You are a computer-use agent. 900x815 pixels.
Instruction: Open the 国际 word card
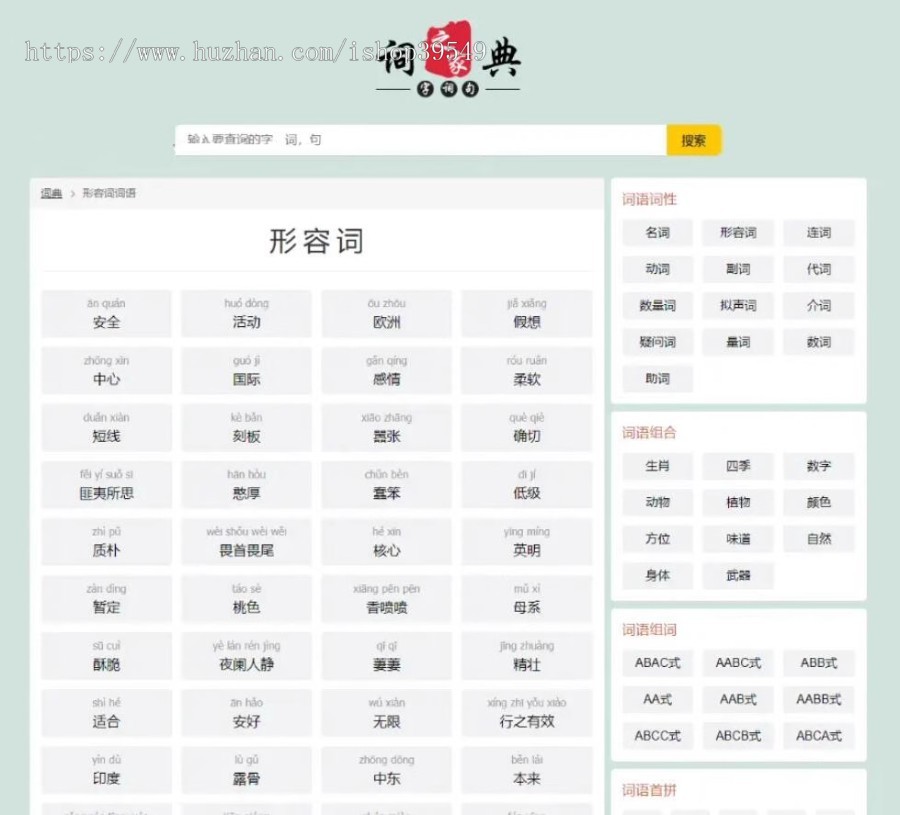pyautogui.click(x=246, y=370)
